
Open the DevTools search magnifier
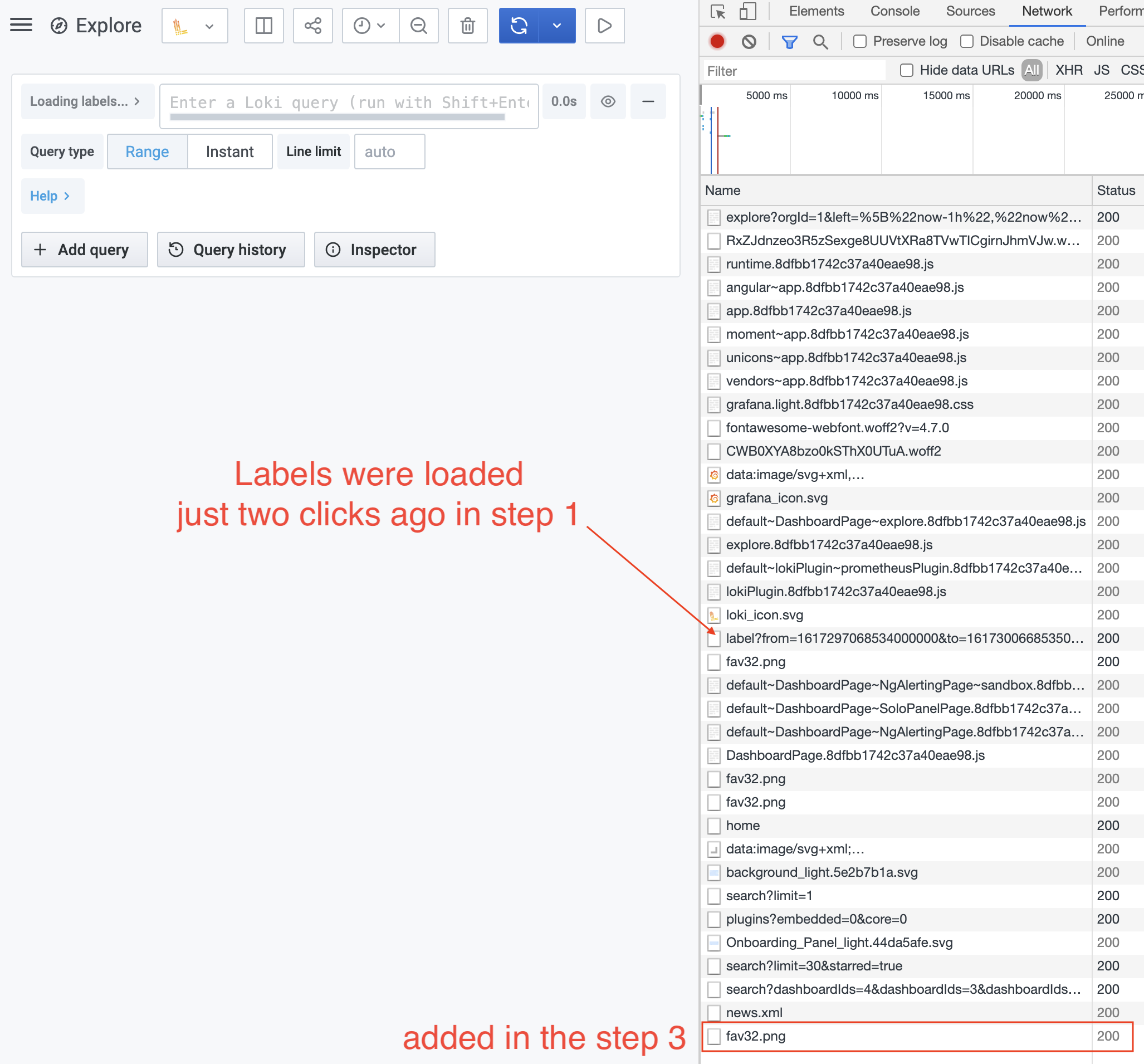pos(820,41)
